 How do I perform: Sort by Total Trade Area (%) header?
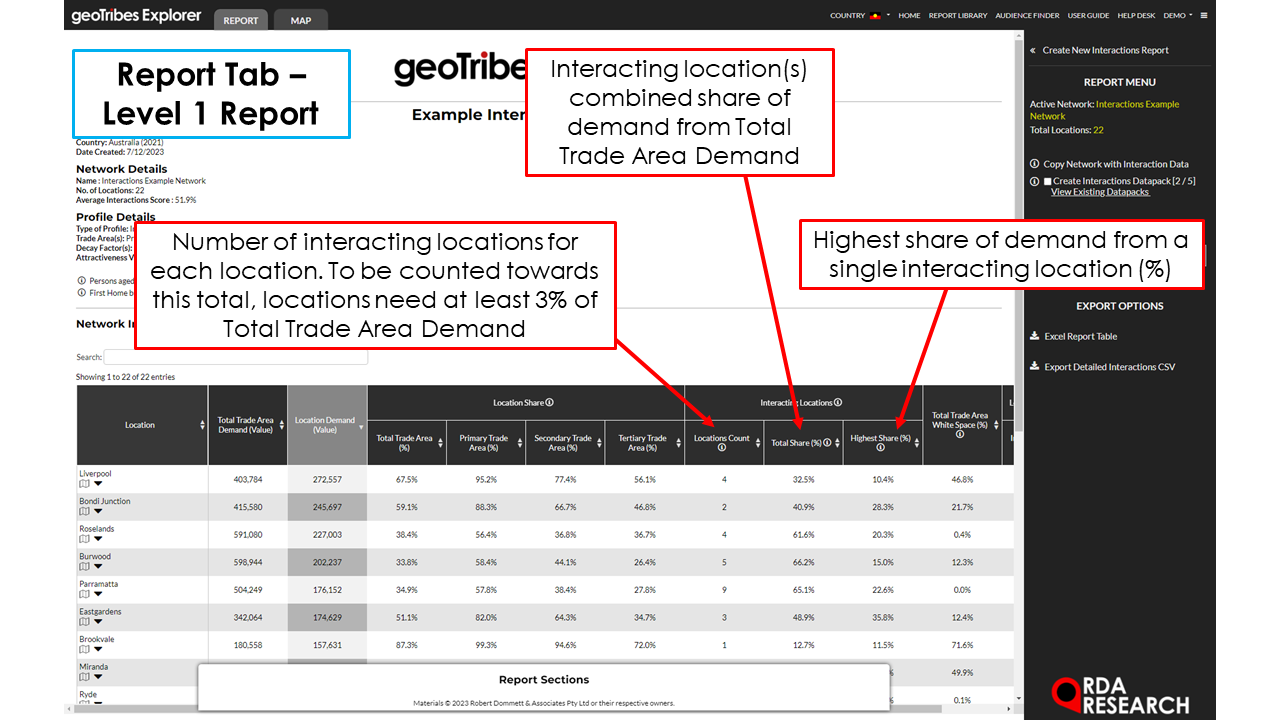point(406,443)
